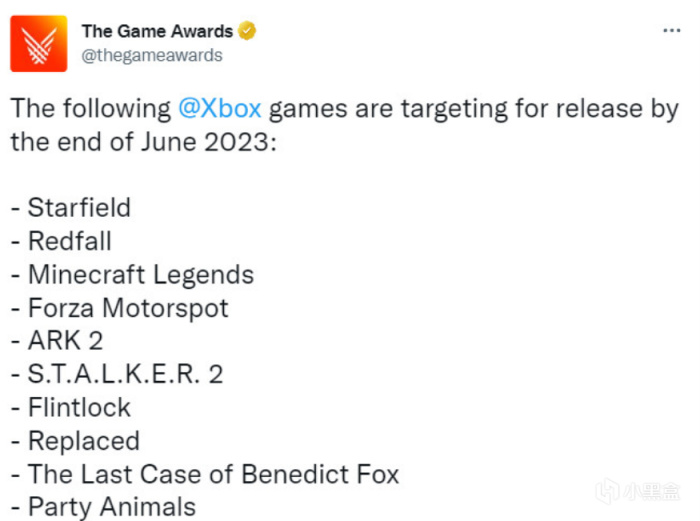Click The Game Awards profile avatar logo

(39, 43)
